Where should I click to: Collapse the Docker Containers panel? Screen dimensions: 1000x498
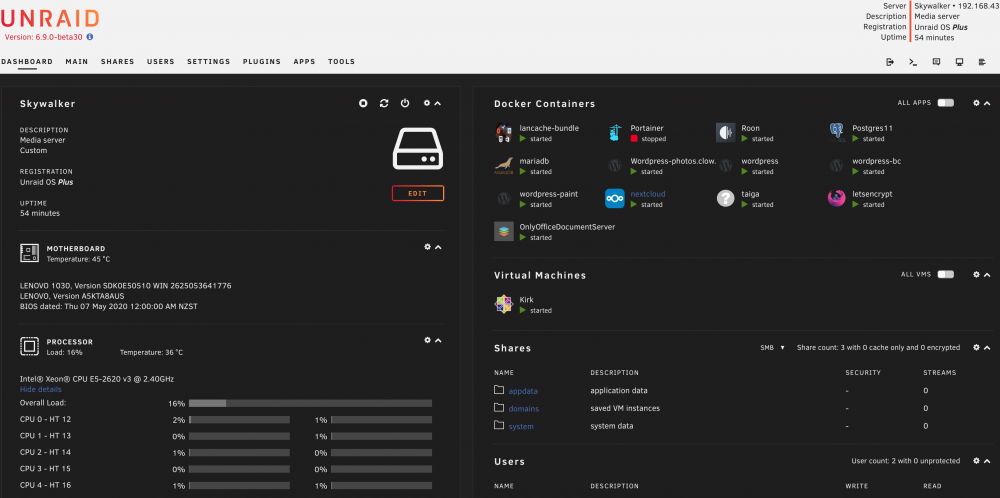(987, 103)
